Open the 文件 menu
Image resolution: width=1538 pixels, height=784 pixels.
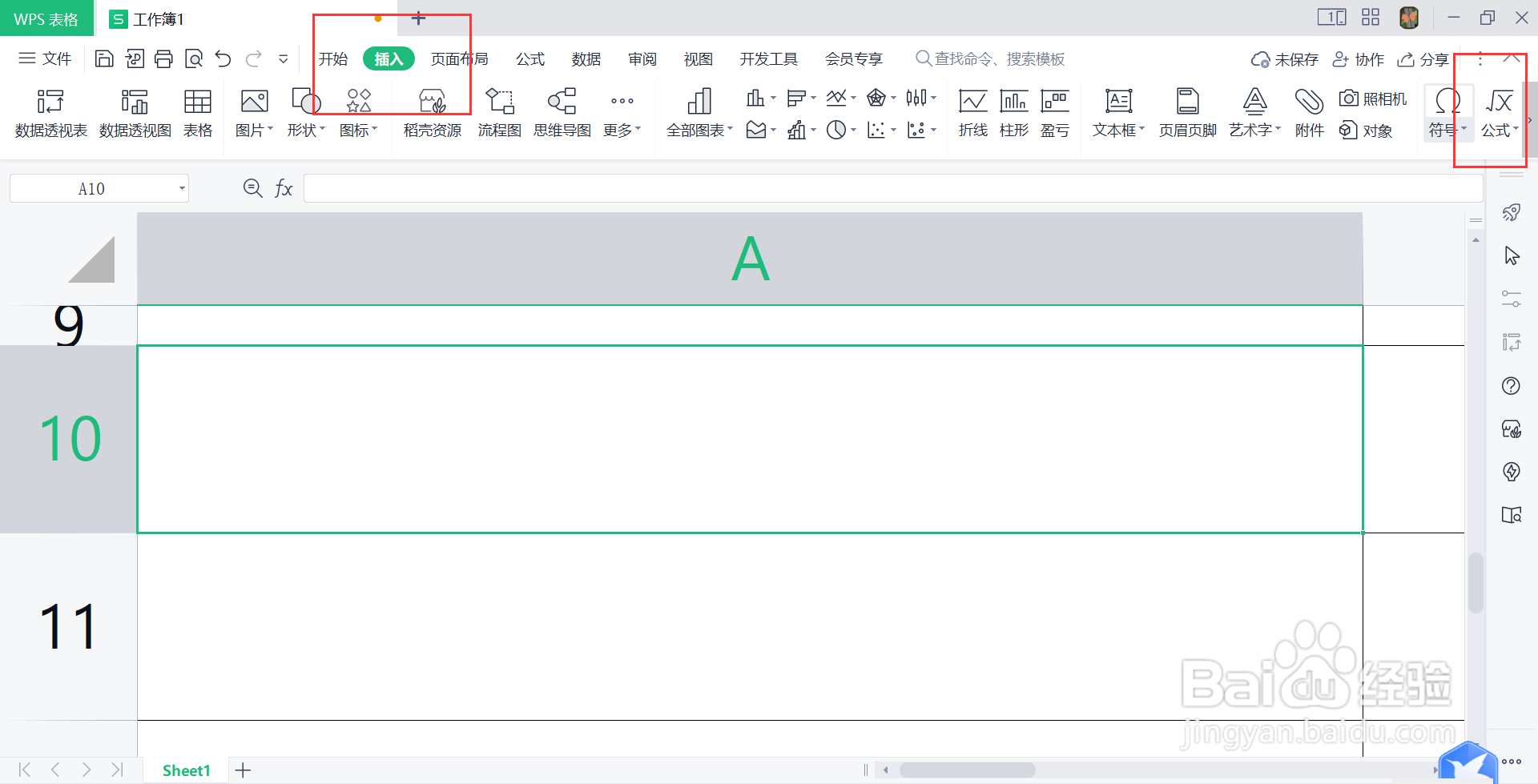tap(45, 58)
